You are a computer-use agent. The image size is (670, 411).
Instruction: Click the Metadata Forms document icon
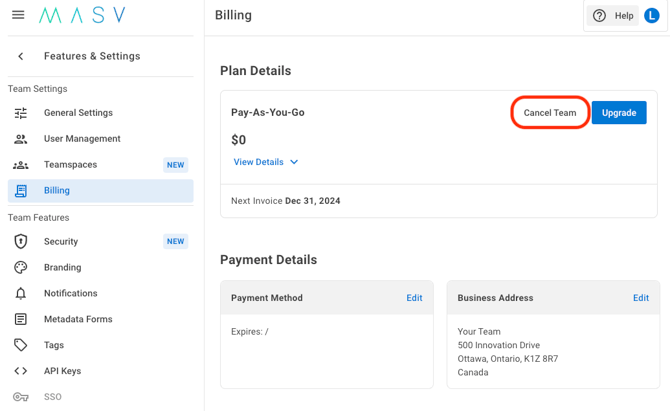tap(21, 319)
